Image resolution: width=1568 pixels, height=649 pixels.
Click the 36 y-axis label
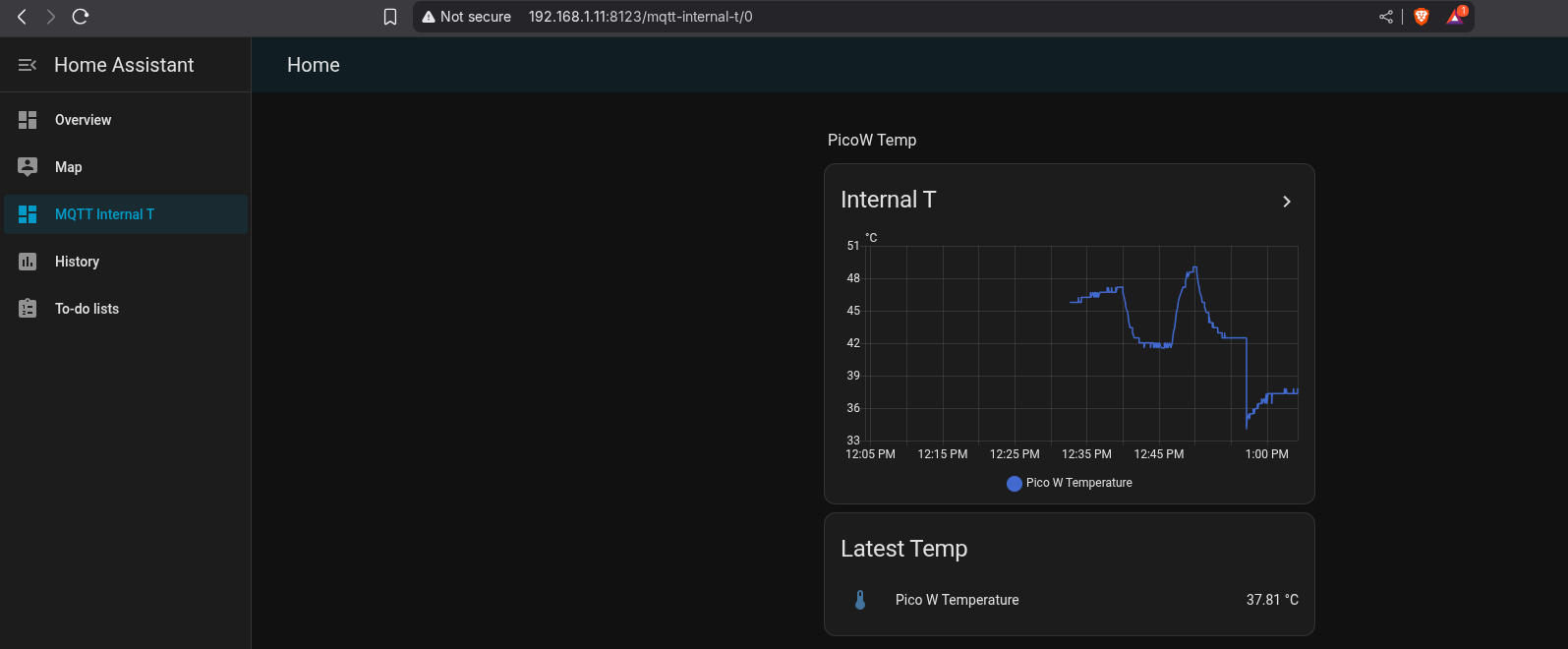(853, 408)
